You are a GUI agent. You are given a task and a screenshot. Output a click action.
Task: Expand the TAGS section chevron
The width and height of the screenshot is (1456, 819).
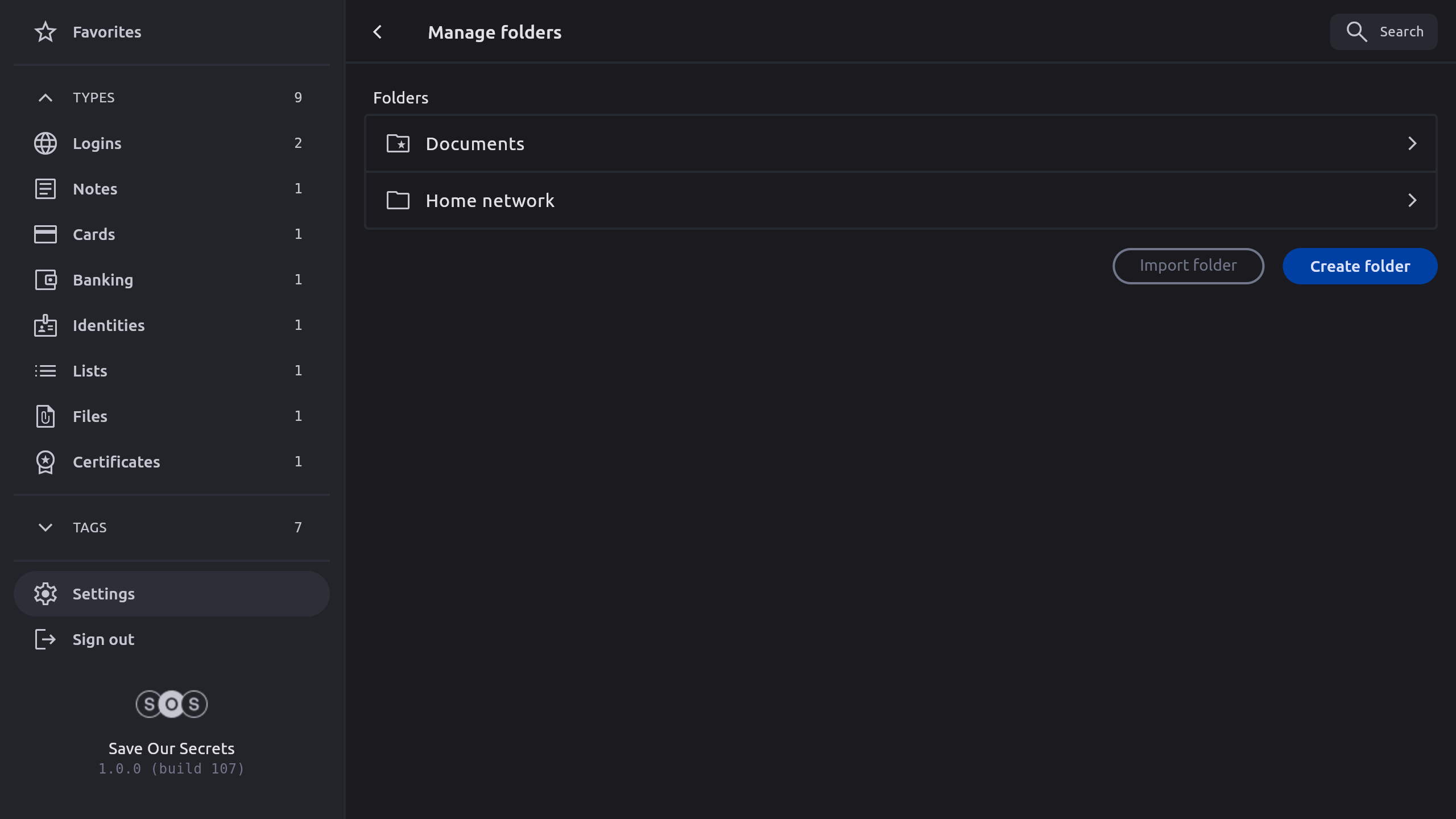(x=45, y=528)
